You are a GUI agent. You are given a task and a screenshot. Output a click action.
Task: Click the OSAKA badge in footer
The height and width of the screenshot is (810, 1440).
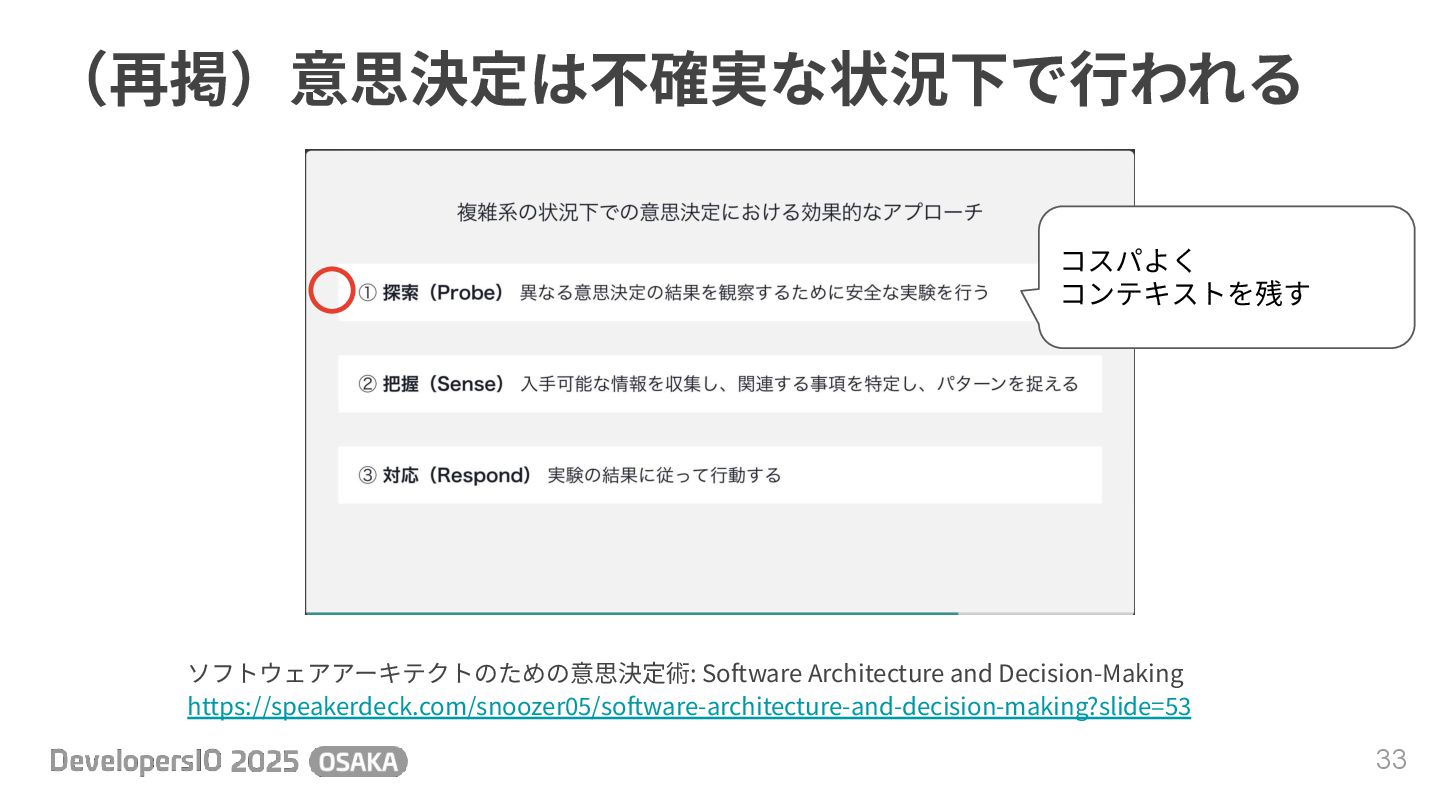click(360, 762)
